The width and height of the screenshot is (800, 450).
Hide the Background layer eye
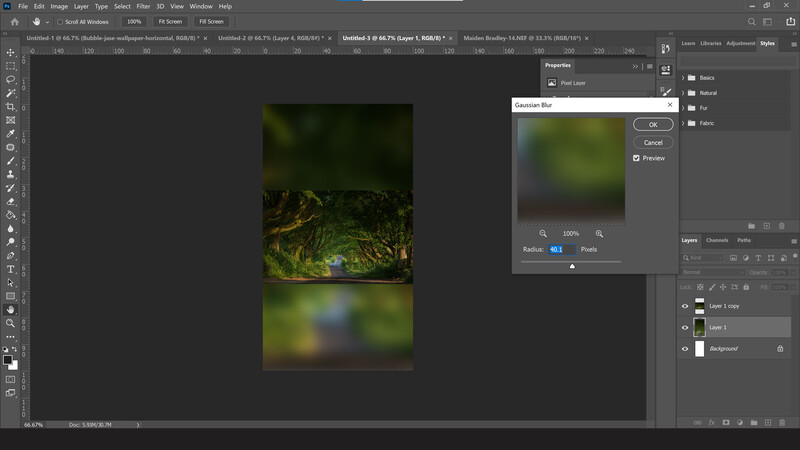[685, 349]
